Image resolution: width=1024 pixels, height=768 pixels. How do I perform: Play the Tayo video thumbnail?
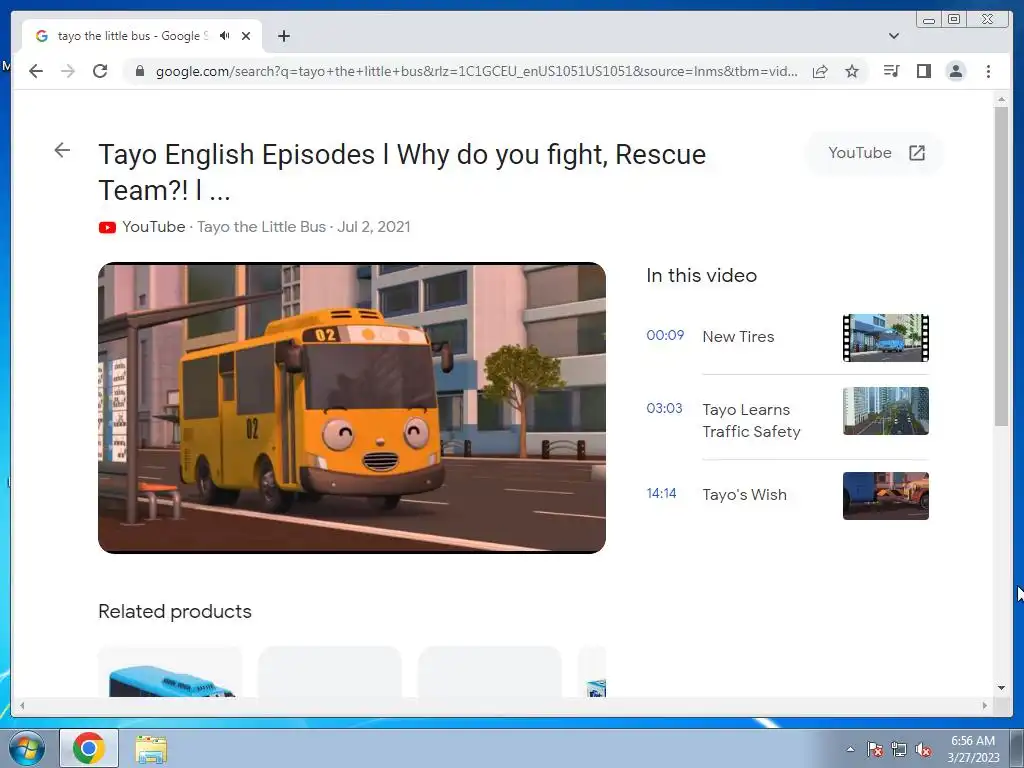(x=352, y=408)
